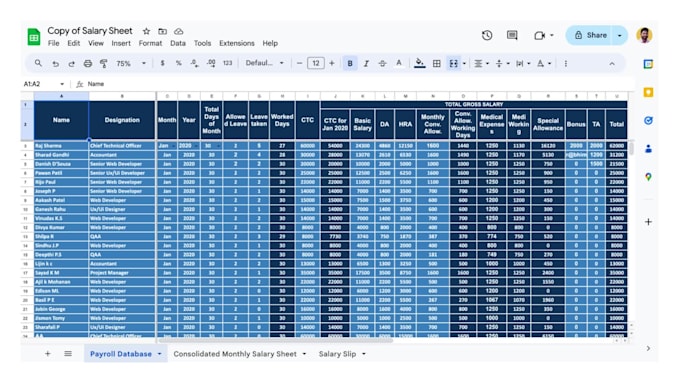Open horizontal align dropdown
Screen dimensions: 680x383
[x=481, y=63]
